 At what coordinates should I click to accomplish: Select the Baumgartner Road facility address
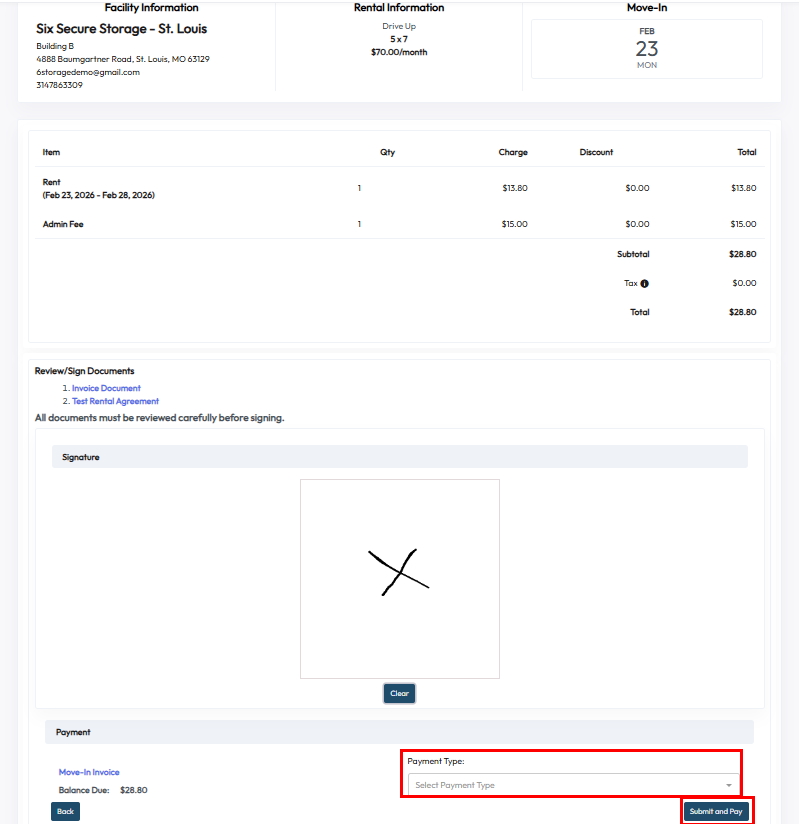pyautogui.click(x=123, y=59)
